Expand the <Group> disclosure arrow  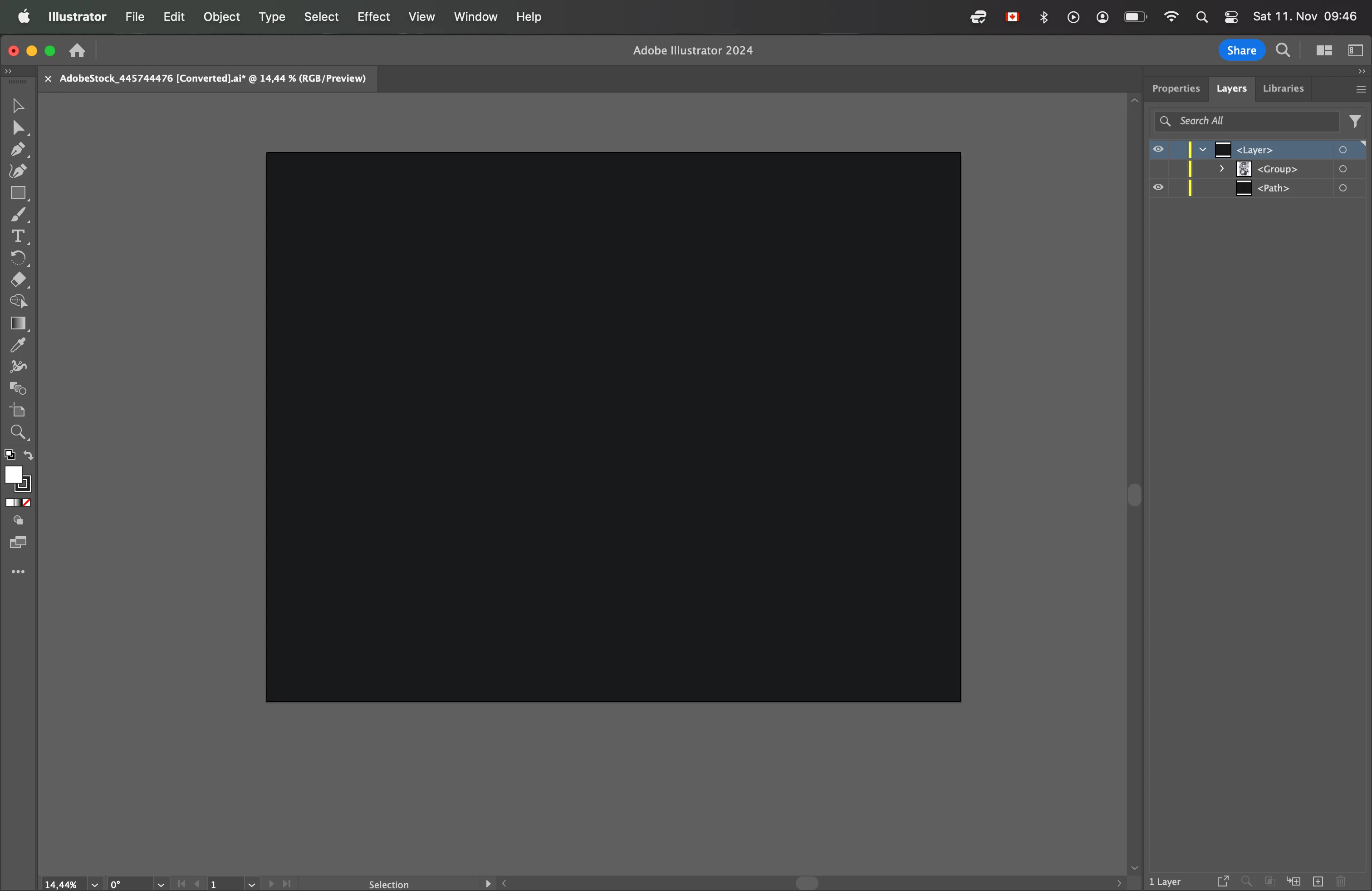point(1221,169)
